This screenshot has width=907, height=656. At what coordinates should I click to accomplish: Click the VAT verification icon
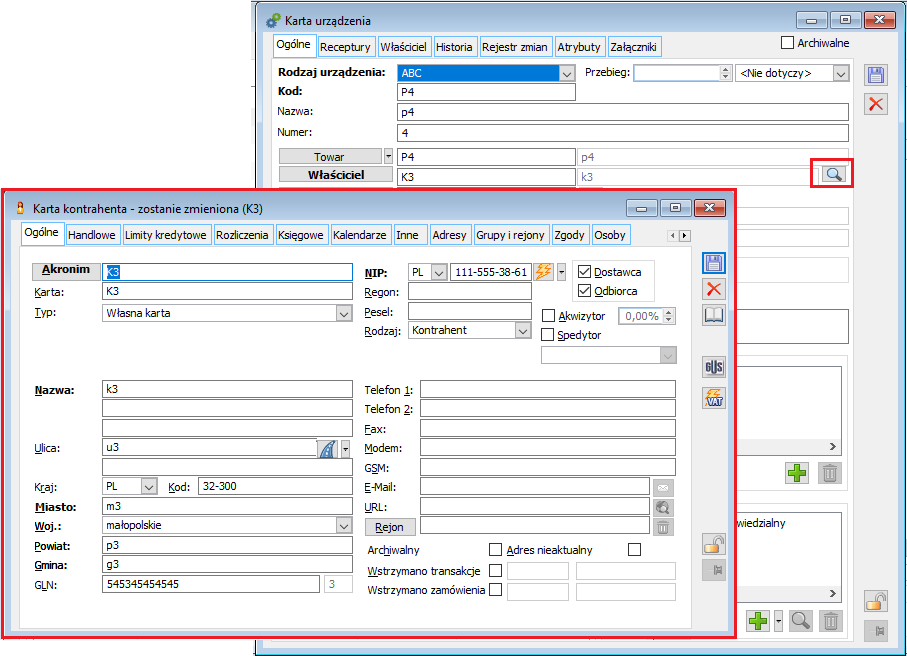(x=714, y=398)
